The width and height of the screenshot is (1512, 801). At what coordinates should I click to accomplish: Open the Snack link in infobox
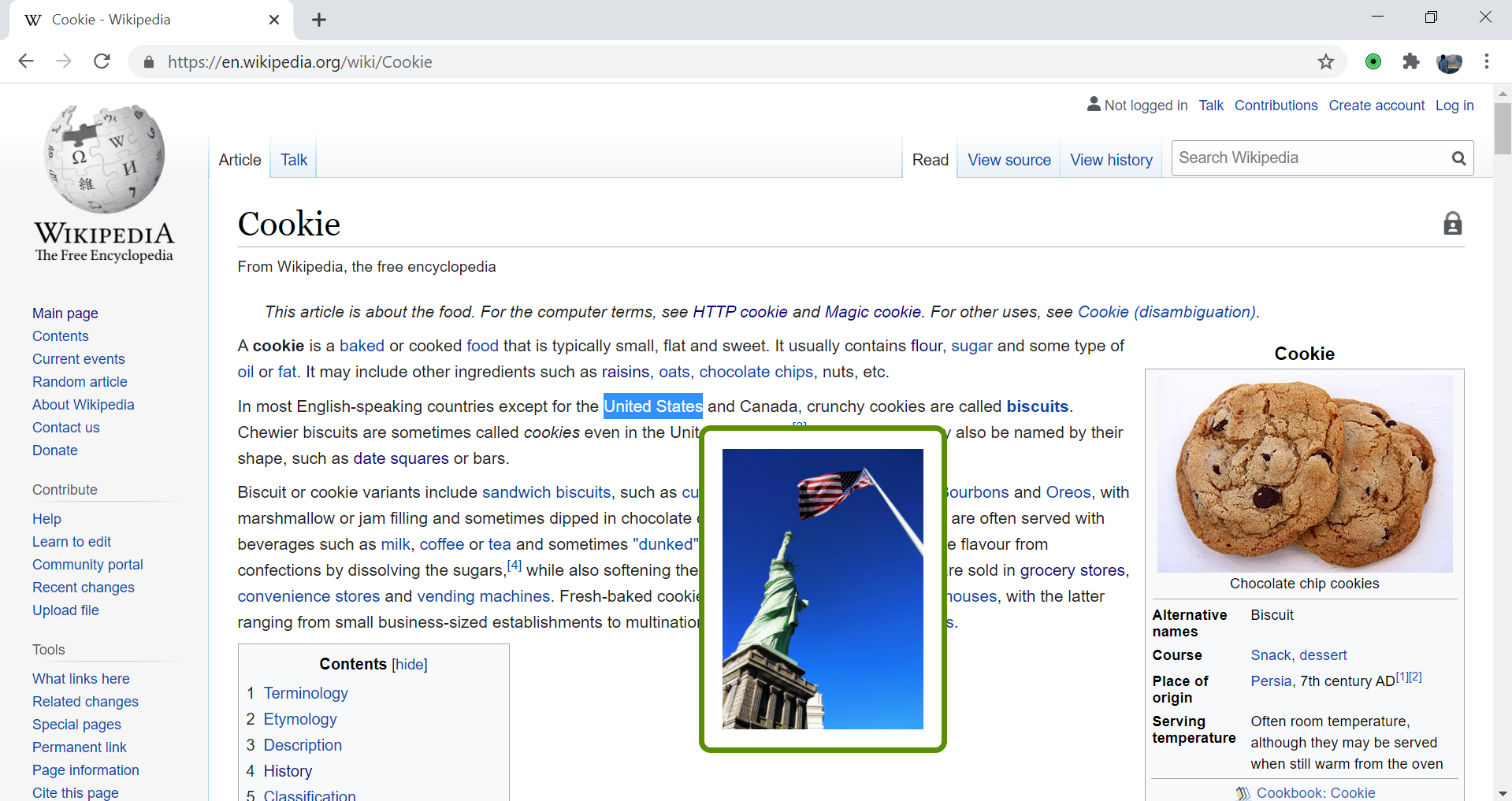point(1271,655)
